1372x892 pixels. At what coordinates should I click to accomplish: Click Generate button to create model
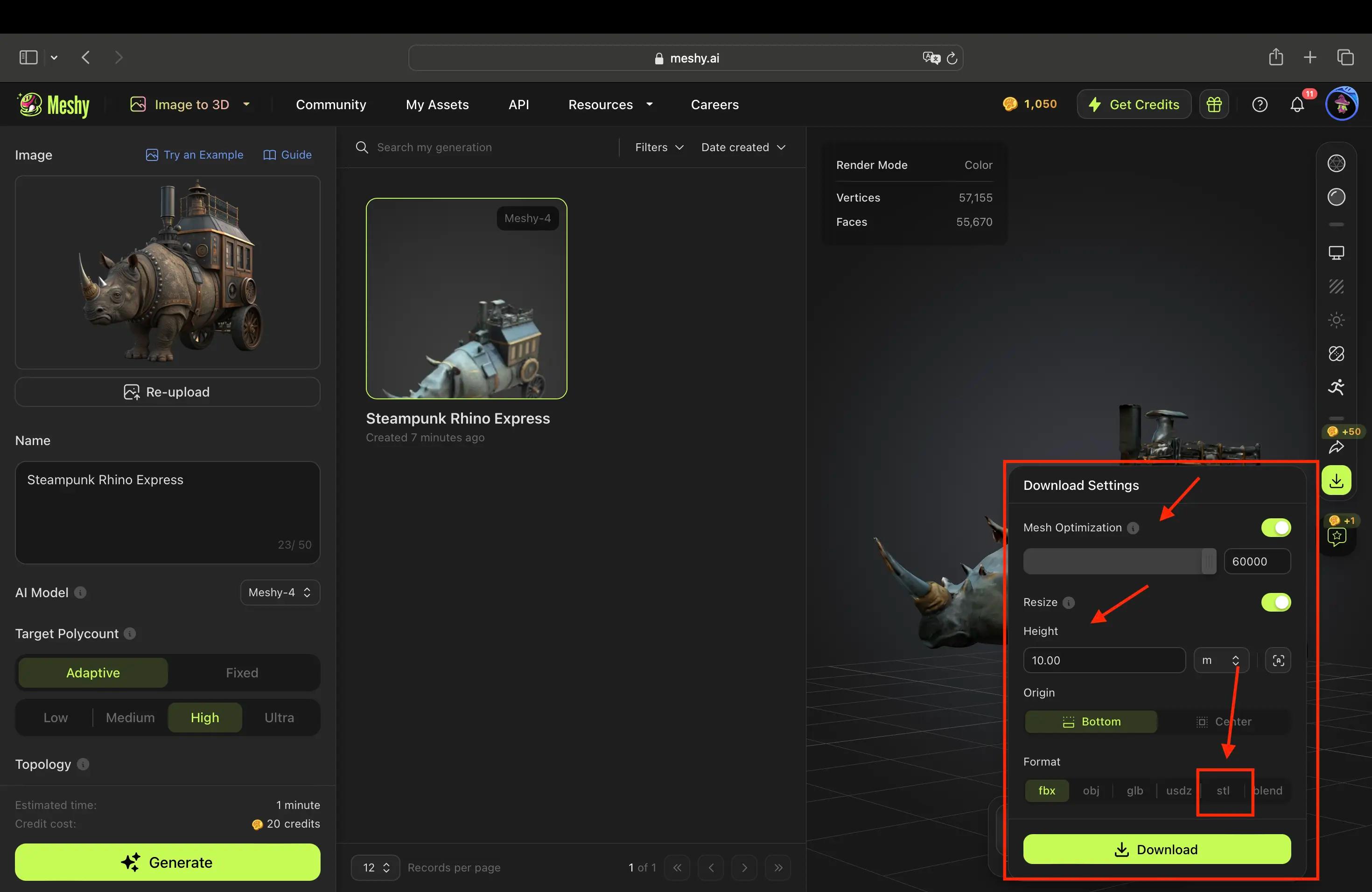click(167, 862)
